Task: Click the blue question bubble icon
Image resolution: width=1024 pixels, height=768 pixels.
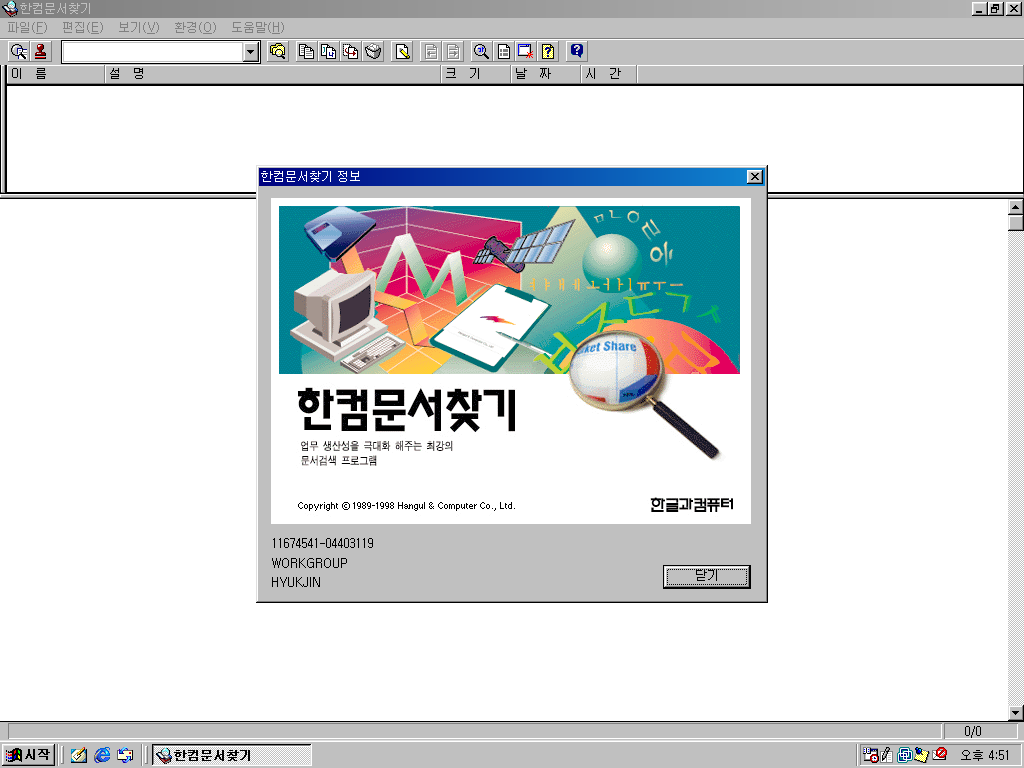Action: 577,52
